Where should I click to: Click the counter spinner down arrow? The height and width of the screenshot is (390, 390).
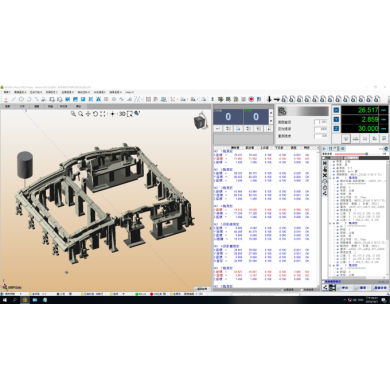pyautogui.click(x=271, y=121)
